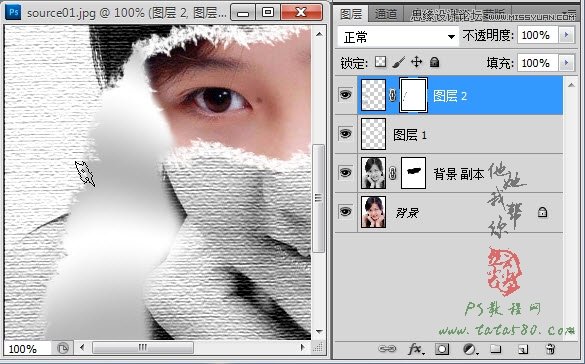The width and height of the screenshot is (585, 364).
Task: Toggle visibility of 背景 layer
Action: (345, 211)
